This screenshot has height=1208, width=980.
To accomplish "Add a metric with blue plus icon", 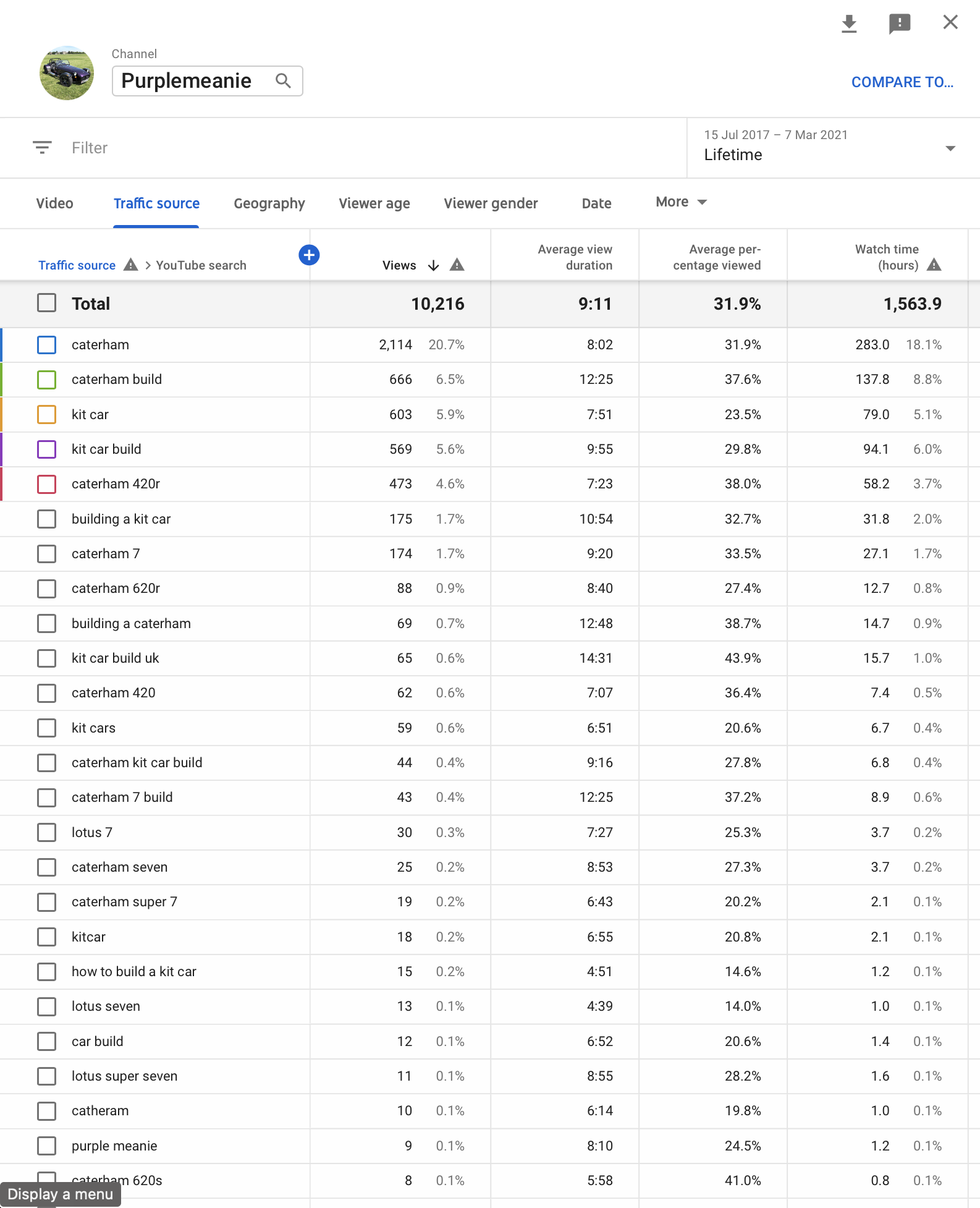I will click(x=309, y=255).
